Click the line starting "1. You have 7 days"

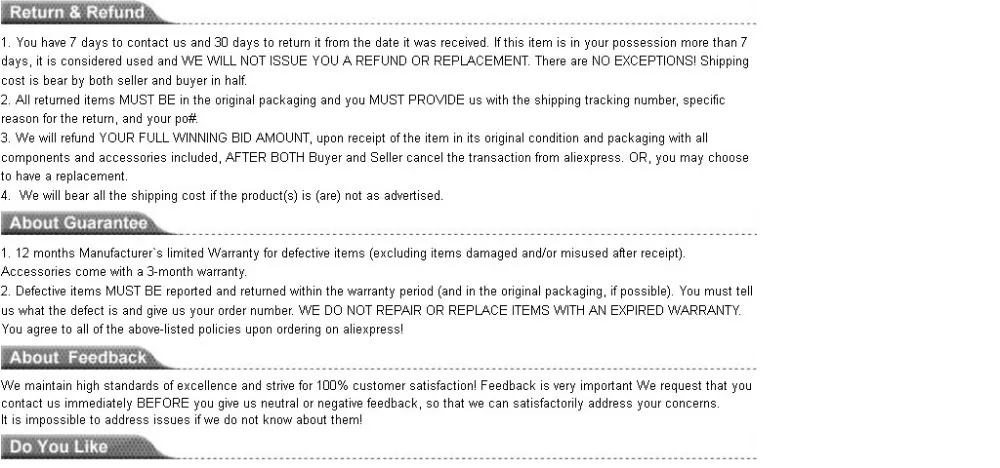coord(373,43)
